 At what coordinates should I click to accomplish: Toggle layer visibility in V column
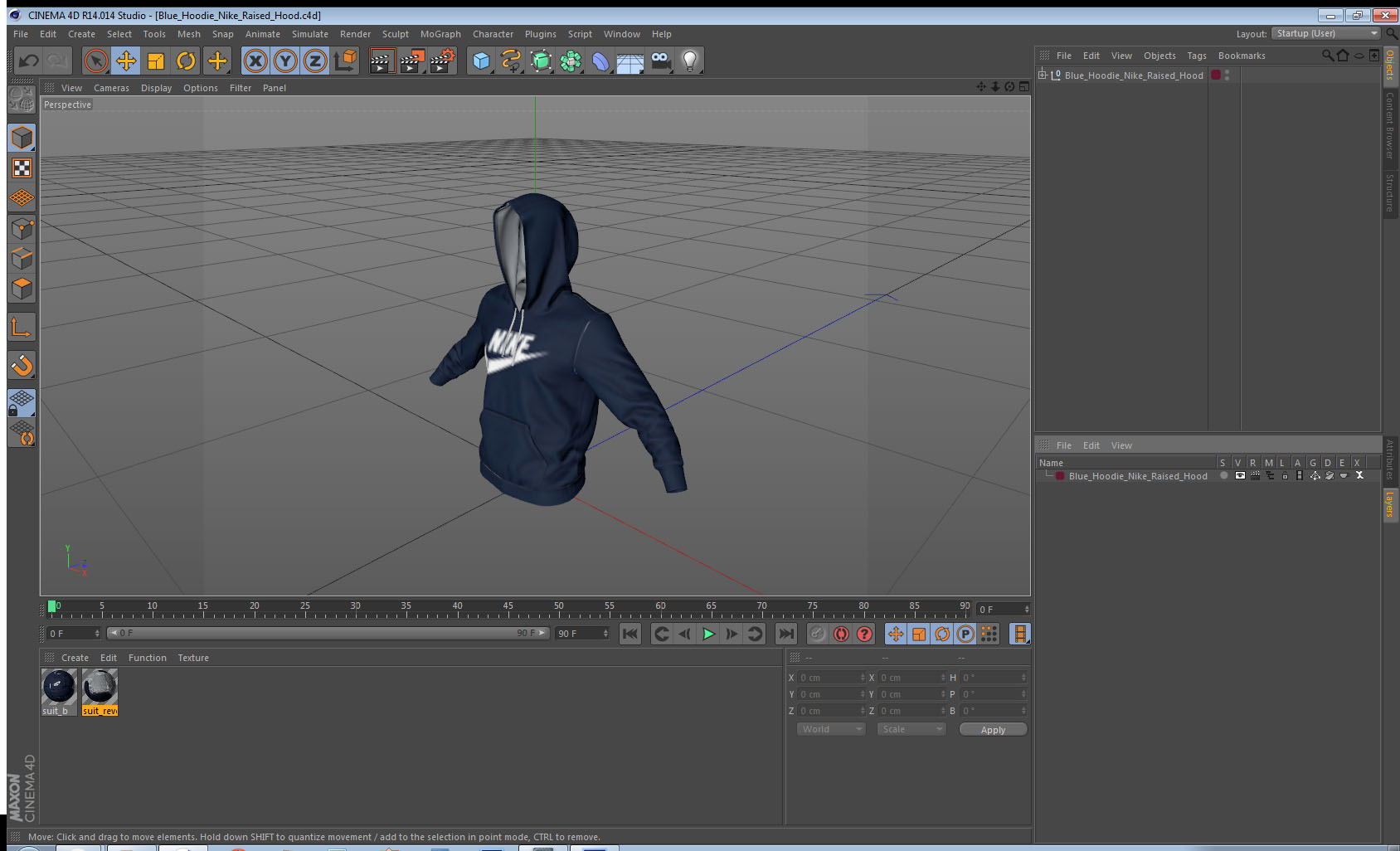click(x=1240, y=475)
